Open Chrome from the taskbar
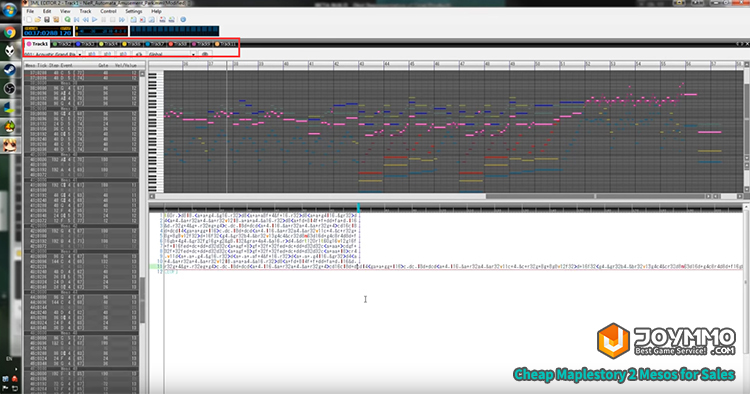The image size is (750, 394). click(10, 32)
